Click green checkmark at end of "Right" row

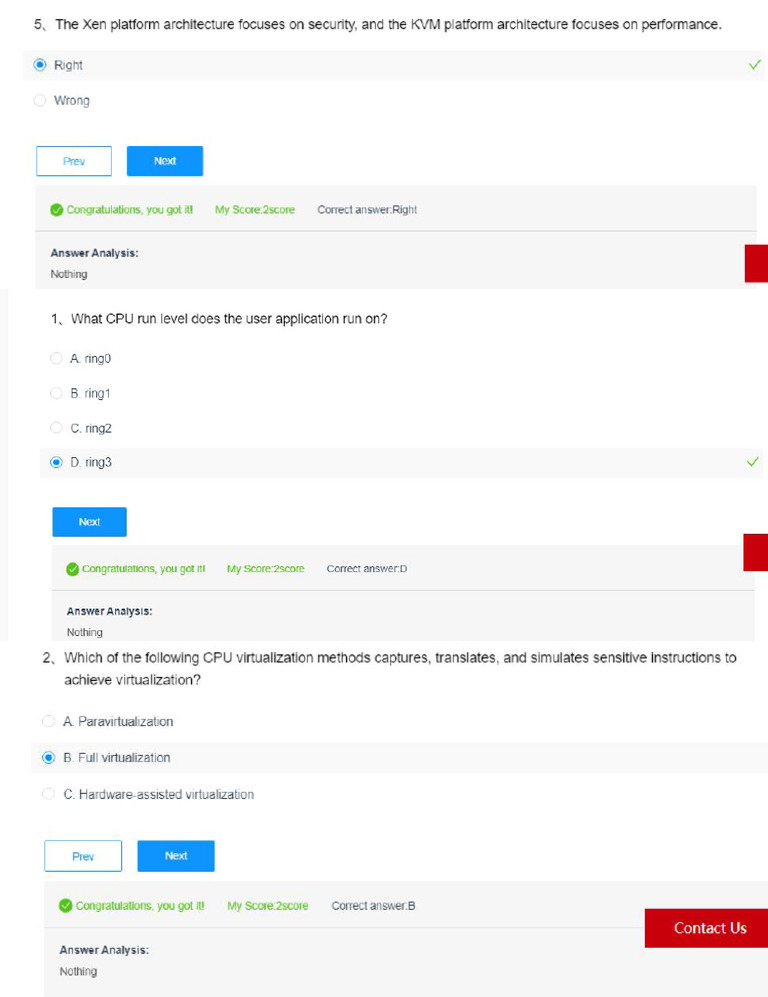(x=754, y=65)
